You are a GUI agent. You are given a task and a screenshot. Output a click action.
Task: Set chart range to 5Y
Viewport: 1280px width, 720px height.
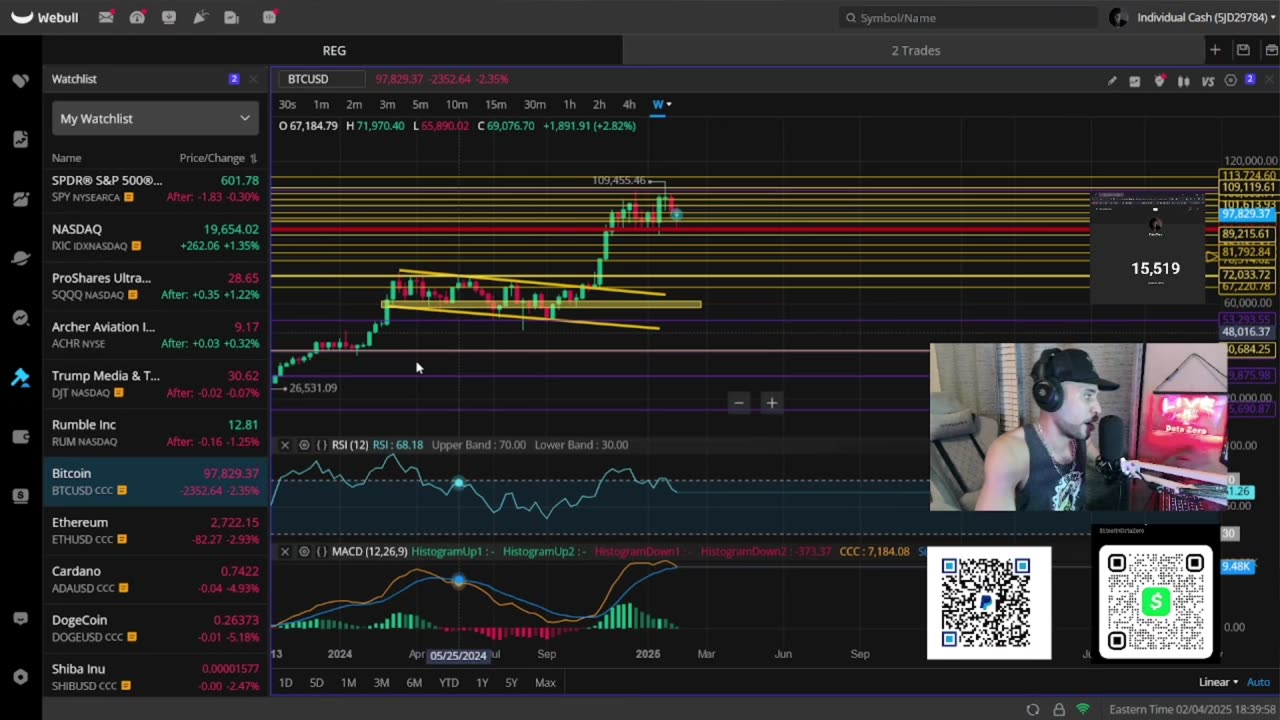pos(511,682)
